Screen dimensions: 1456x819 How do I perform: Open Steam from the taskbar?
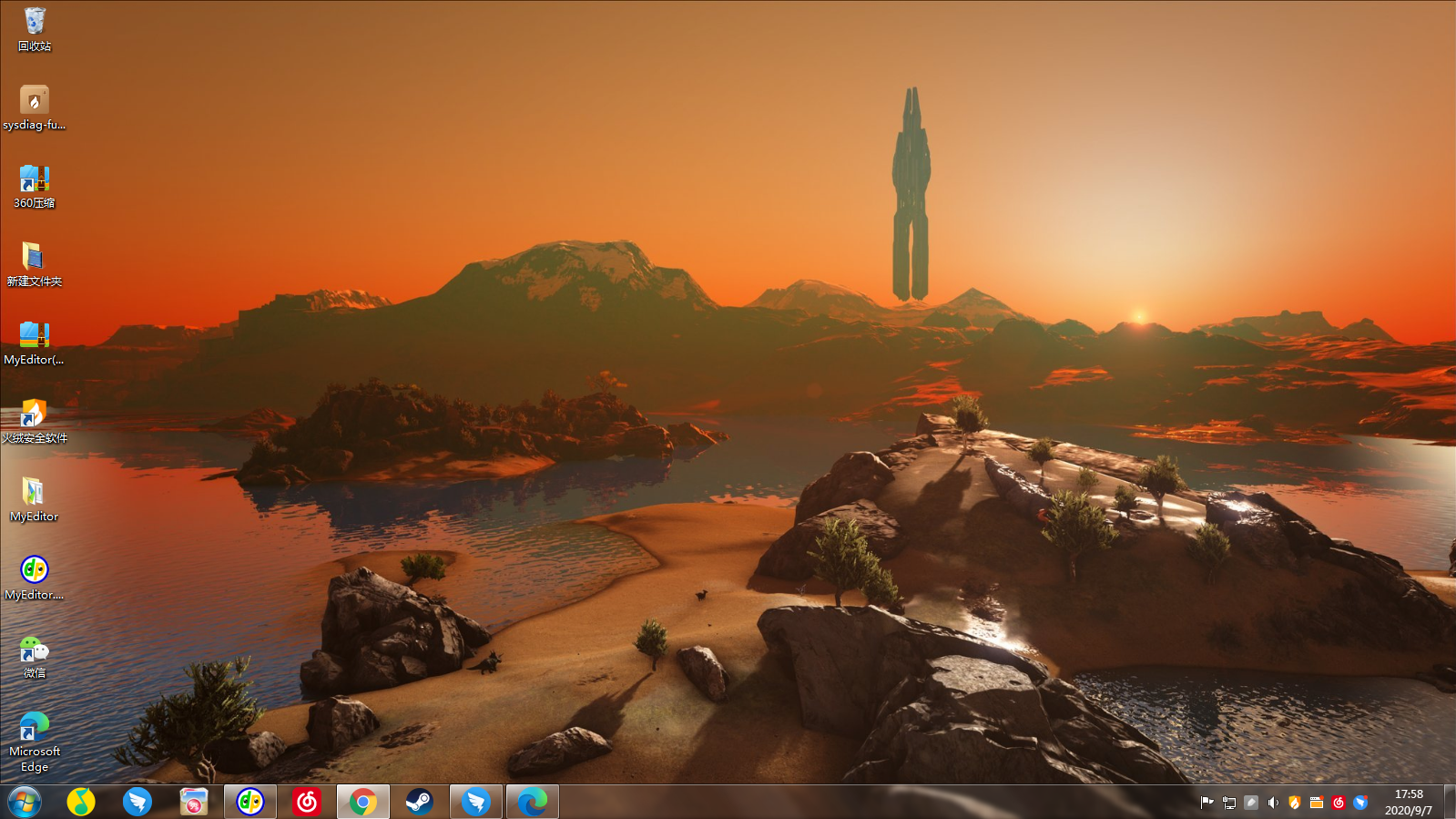pyautogui.click(x=420, y=802)
